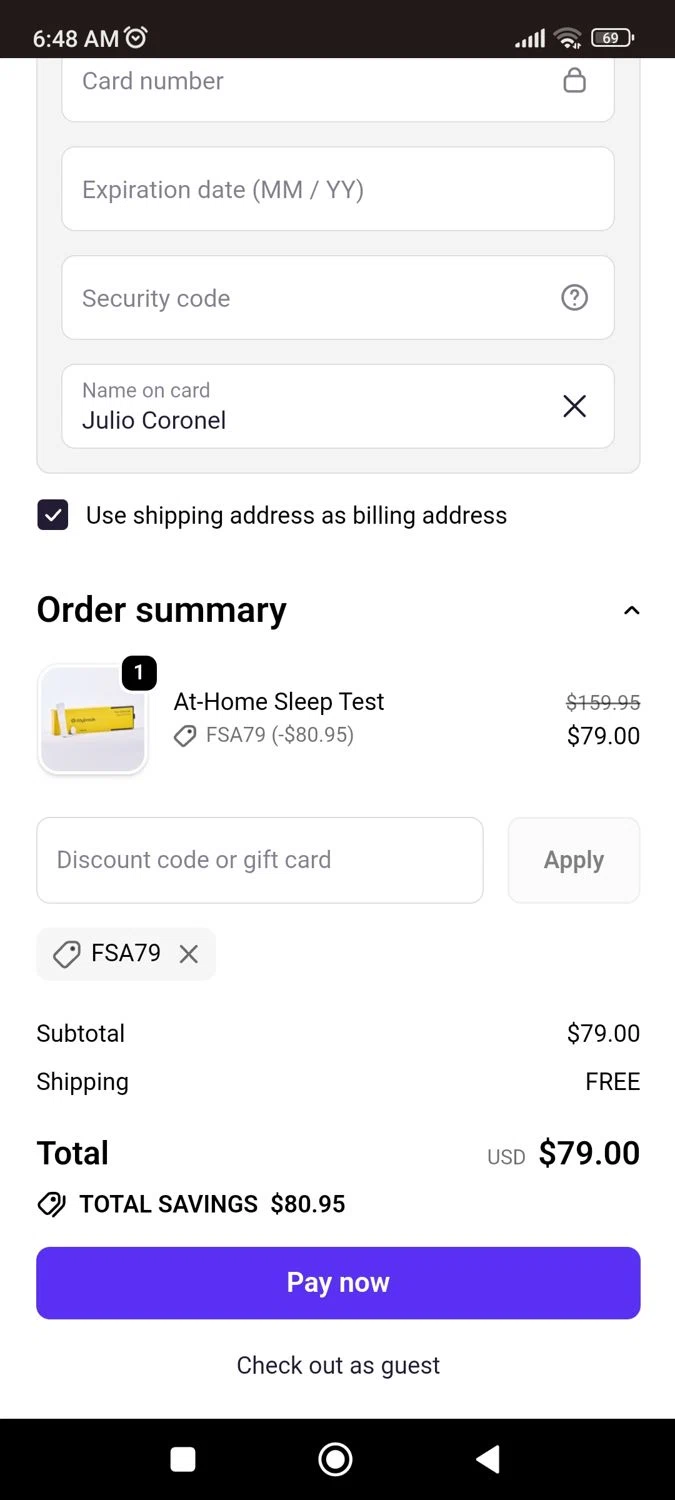
Task: Tap the At-Home Sleep Test thumbnail
Action: click(93, 720)
